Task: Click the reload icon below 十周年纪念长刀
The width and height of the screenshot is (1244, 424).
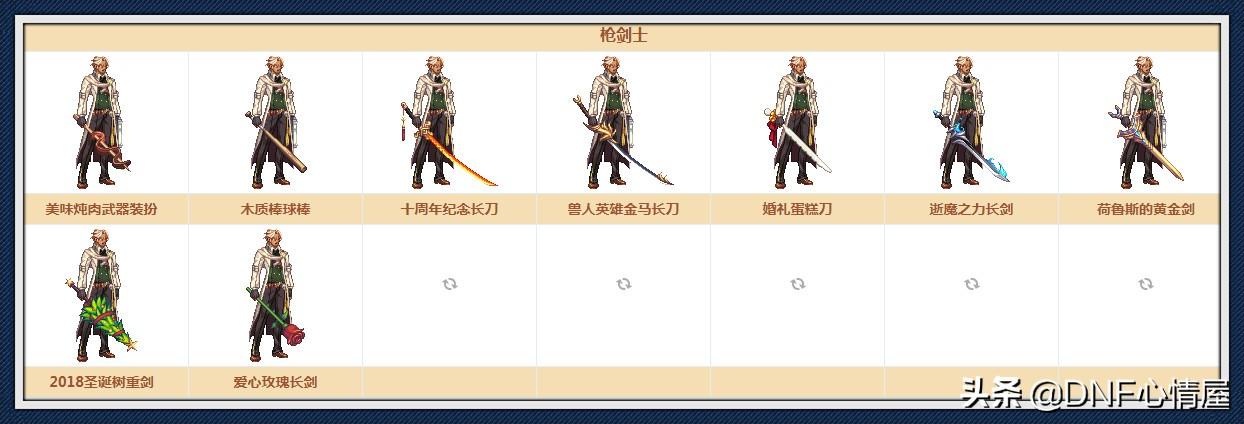Action: [x=449, y=284]
